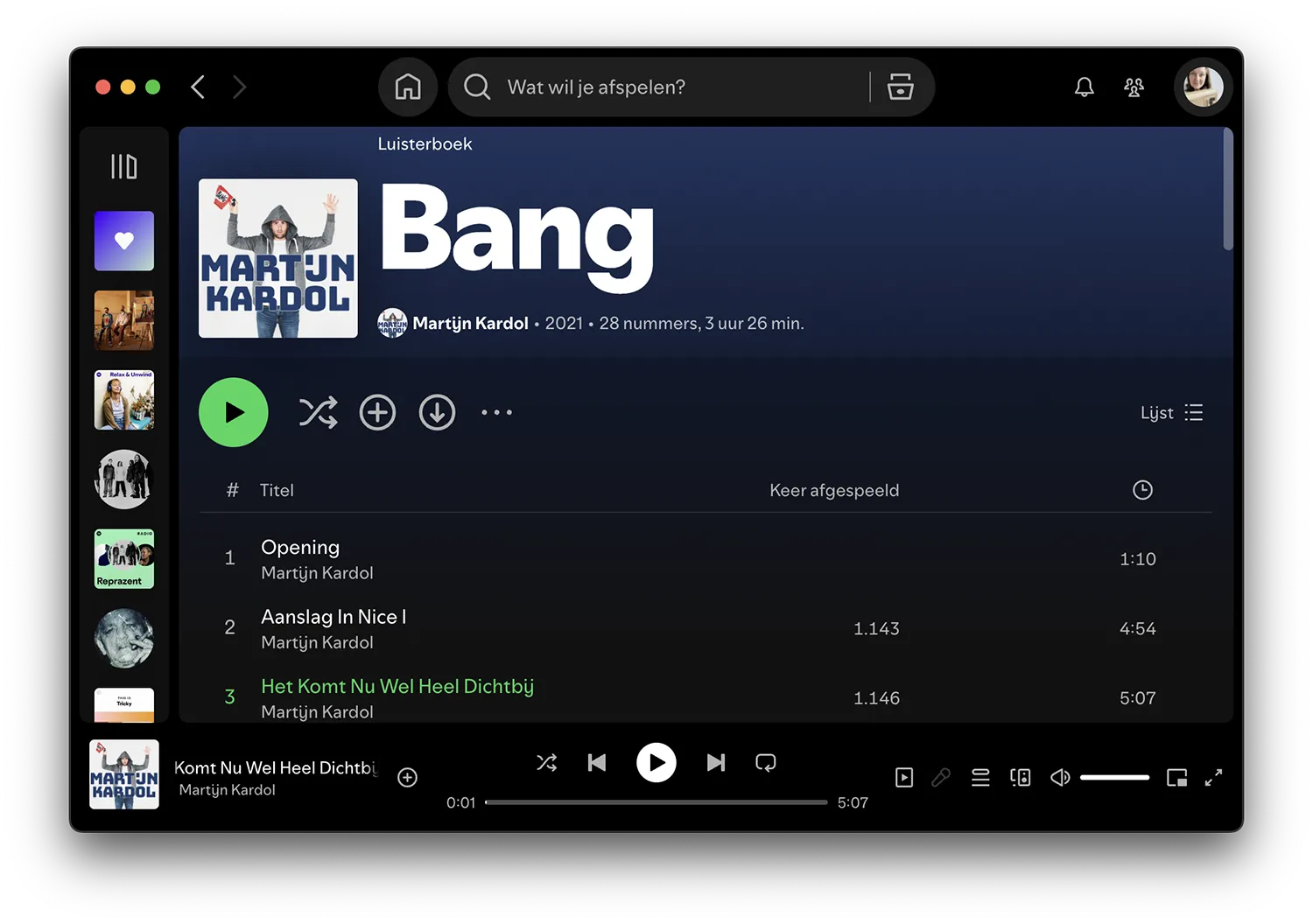Add Bang to library with plus icon
Viewport: 1313px width, 924px height.
377,412
